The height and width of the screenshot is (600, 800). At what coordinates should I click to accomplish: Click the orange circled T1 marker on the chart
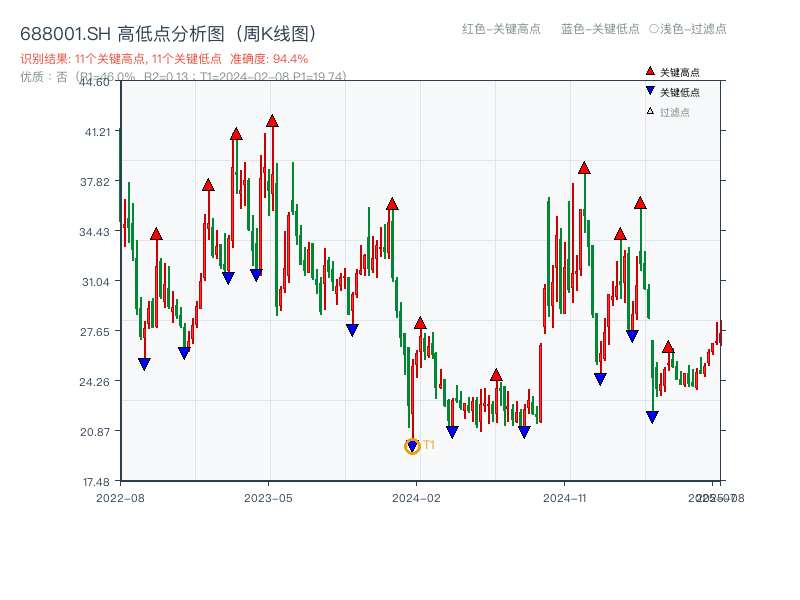[412, 446]
